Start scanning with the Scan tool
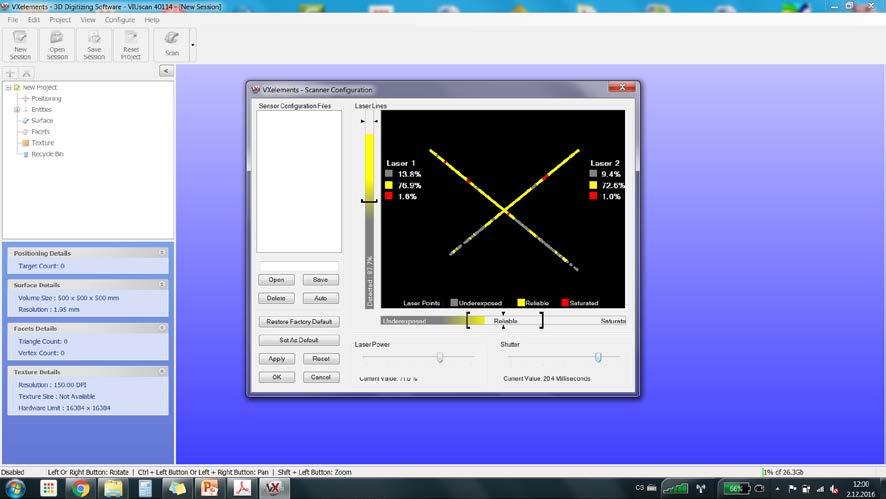This screenshot has height=499, width=886. click(x=172, y=45)
